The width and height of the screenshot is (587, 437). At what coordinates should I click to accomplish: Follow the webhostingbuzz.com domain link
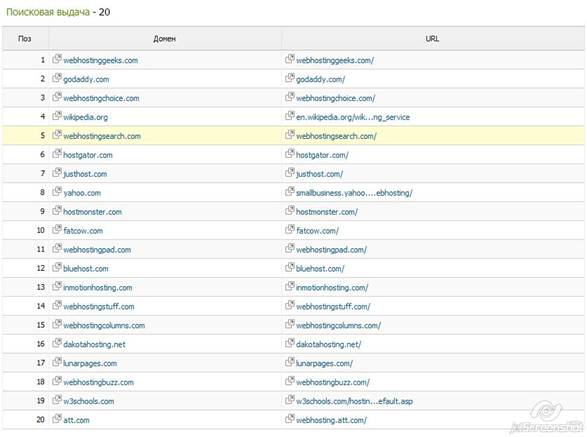[x=98, y=382]
